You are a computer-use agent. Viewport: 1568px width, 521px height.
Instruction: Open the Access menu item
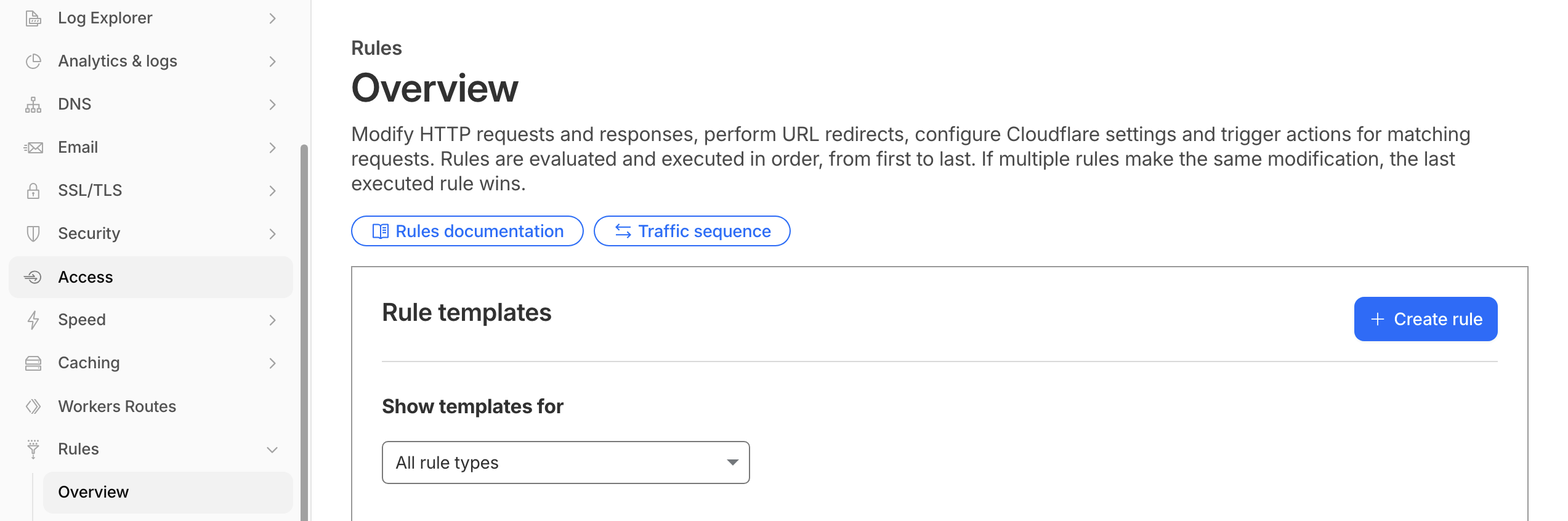151,277
